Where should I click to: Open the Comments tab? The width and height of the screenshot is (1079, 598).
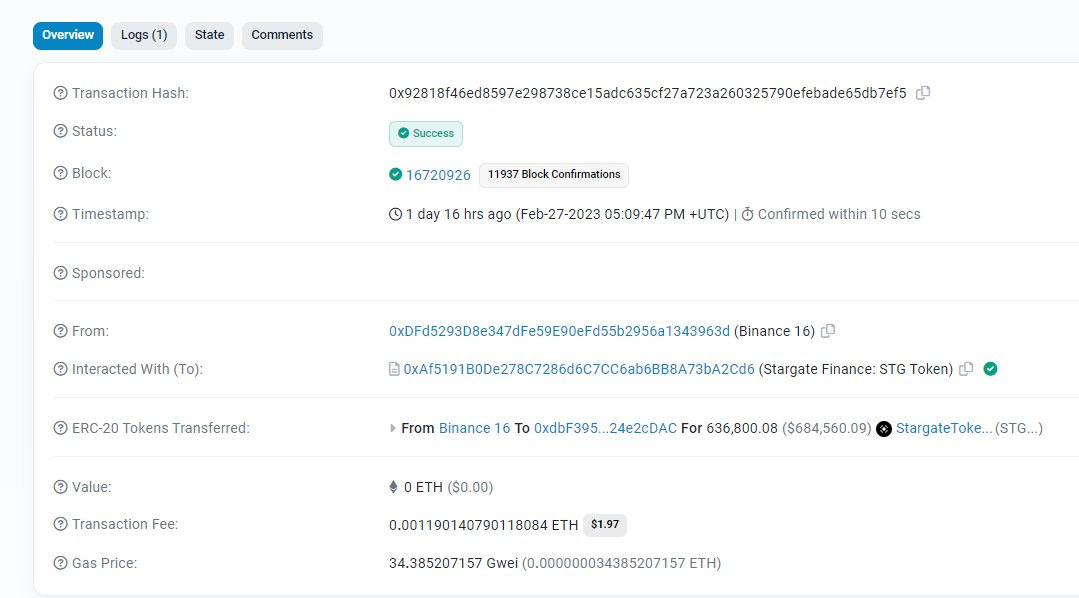tap(282, 35)
